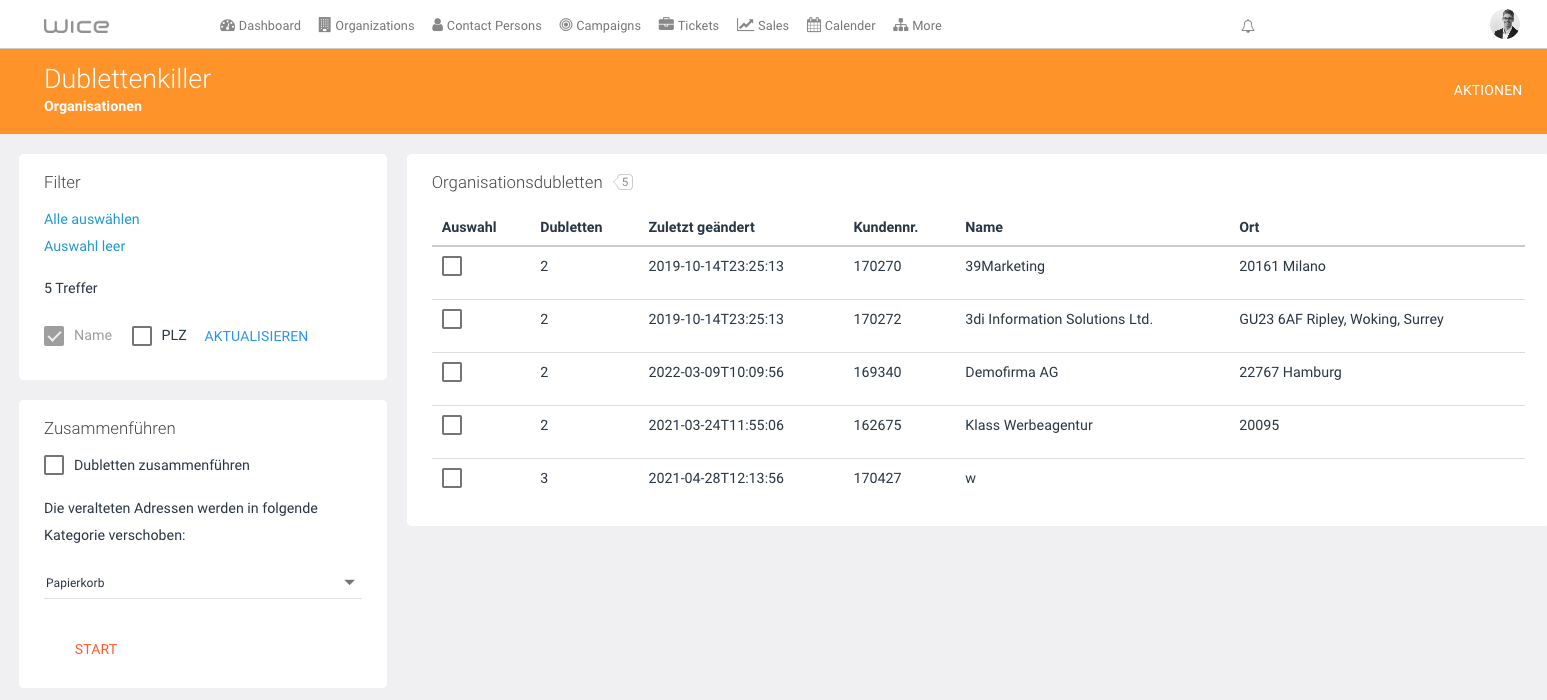Viewport: 1547px width, 700px height.
Task: Select the checkbox for 39Marketing
Action: [x=452, y=266]
